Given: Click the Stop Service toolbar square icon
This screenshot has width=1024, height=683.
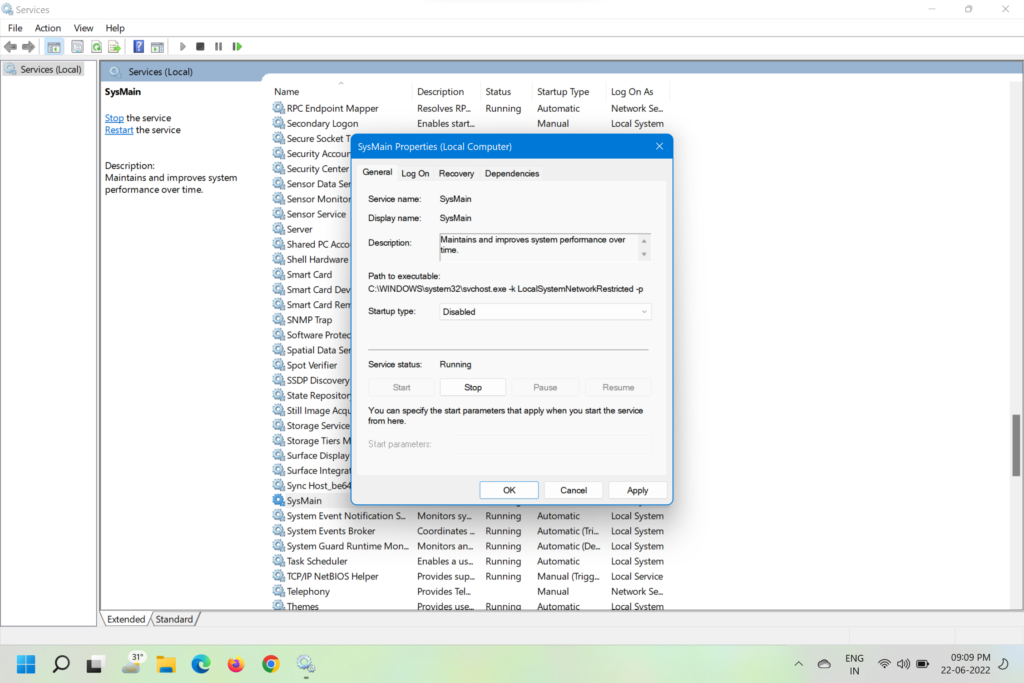Looking at the screenshot, I should click(200, 47).
